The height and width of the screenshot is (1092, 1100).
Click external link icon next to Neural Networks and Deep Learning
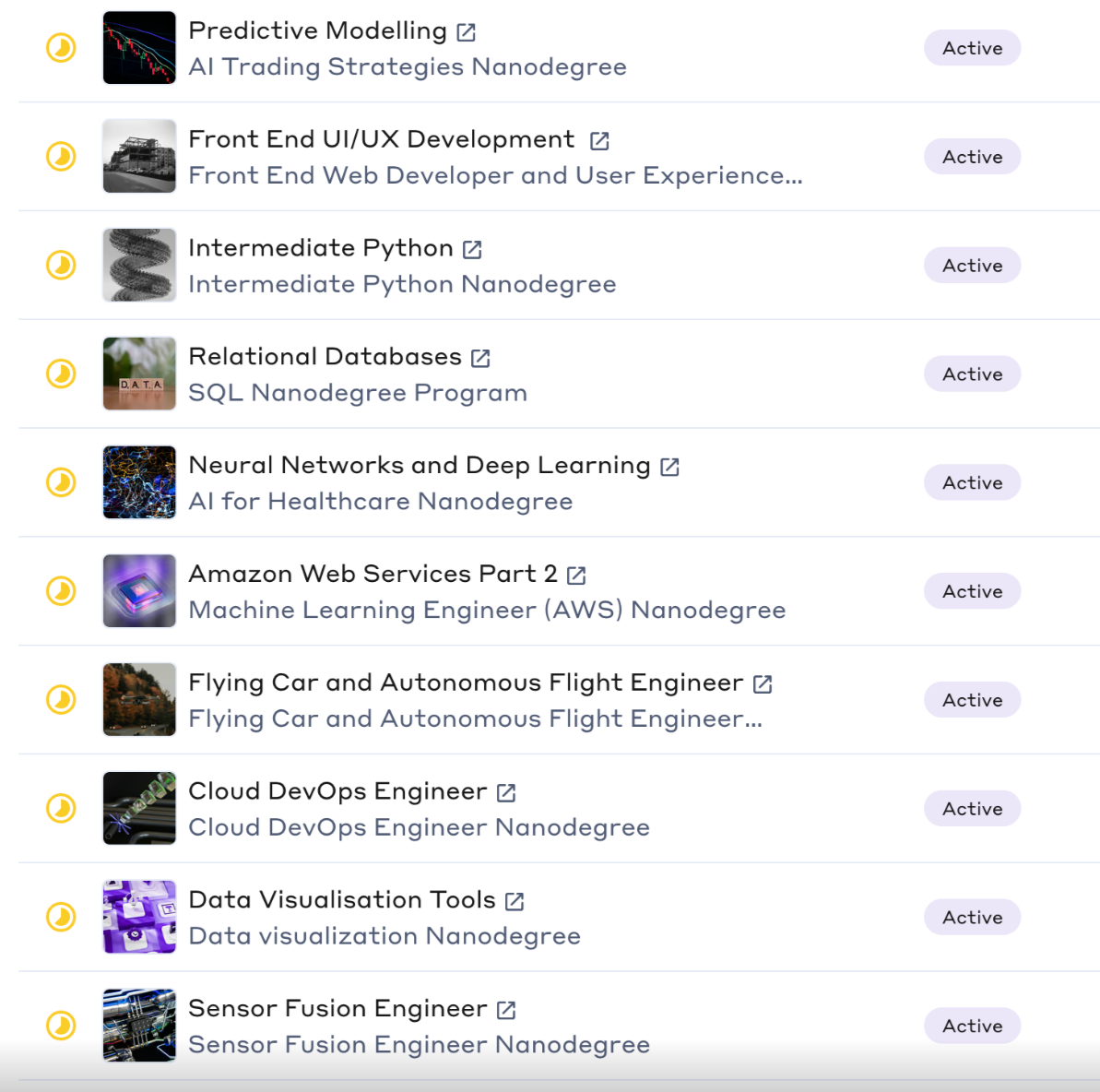[670, 468]
